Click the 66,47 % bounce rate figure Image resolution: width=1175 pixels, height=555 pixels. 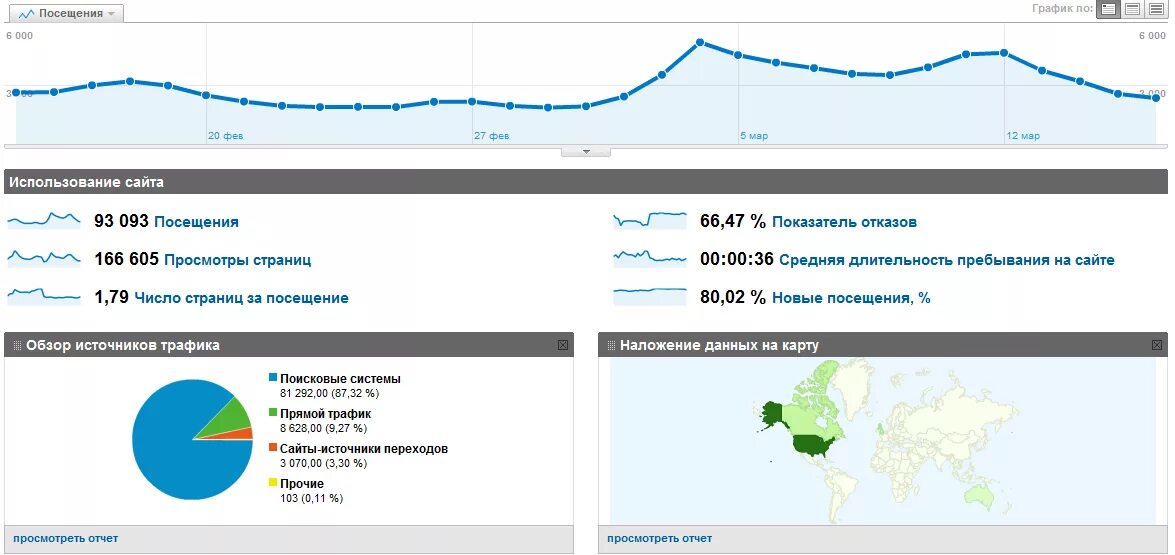tap(733, 222)
